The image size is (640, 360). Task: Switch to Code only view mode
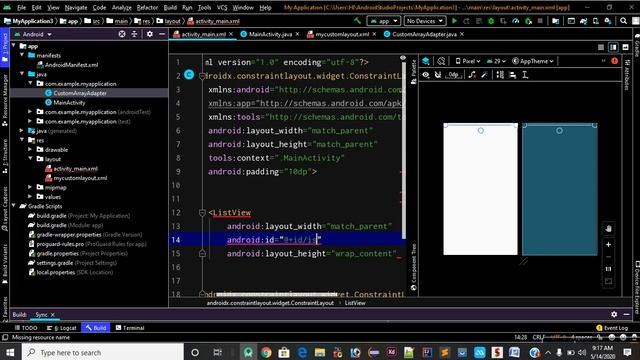coord(601,48)
